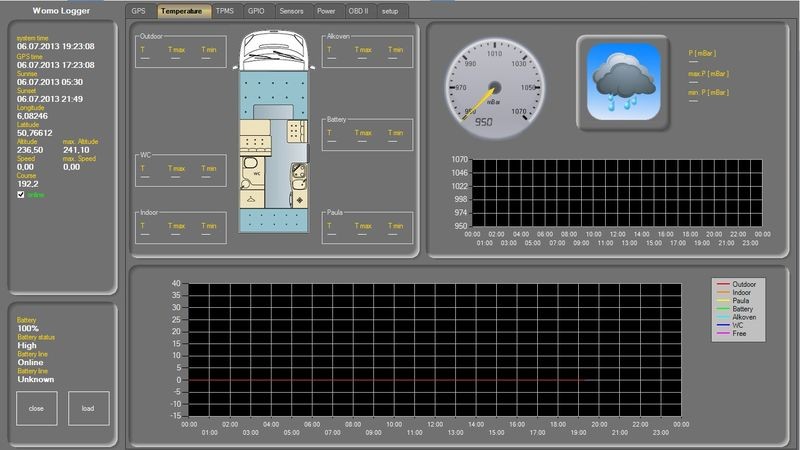Viewport: 800px width, 450px height.
Task: Open the TPMS tab
Action: [227, 11]
